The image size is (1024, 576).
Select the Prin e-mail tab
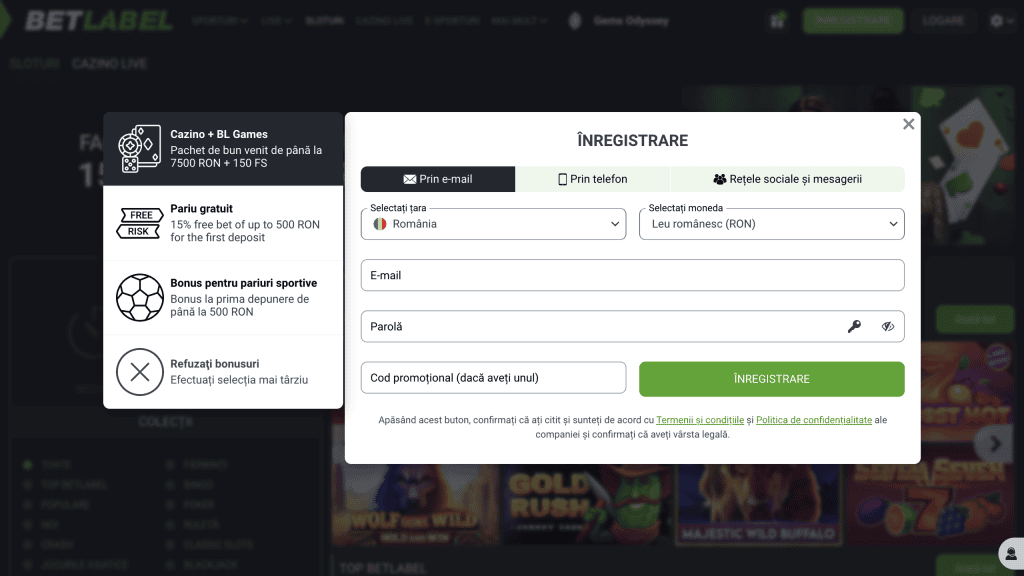(x=438, y=179)
